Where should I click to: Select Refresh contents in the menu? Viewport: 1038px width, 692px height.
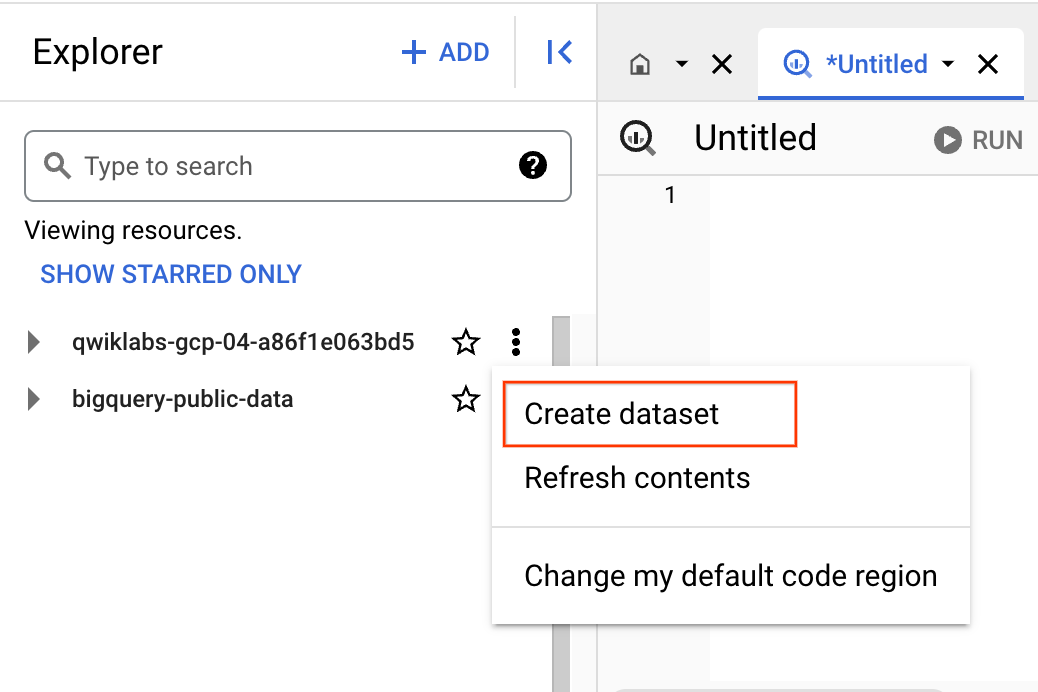pos(637,478)
